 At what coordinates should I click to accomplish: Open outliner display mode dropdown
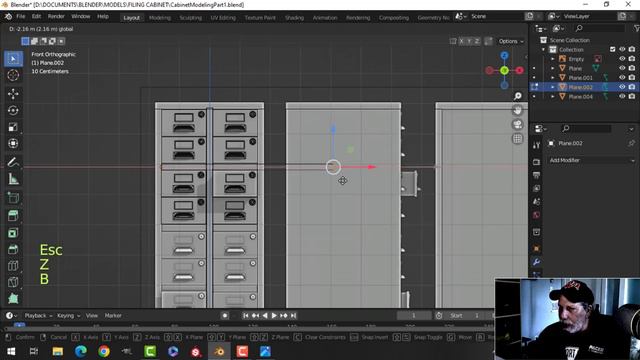[540, 29]
